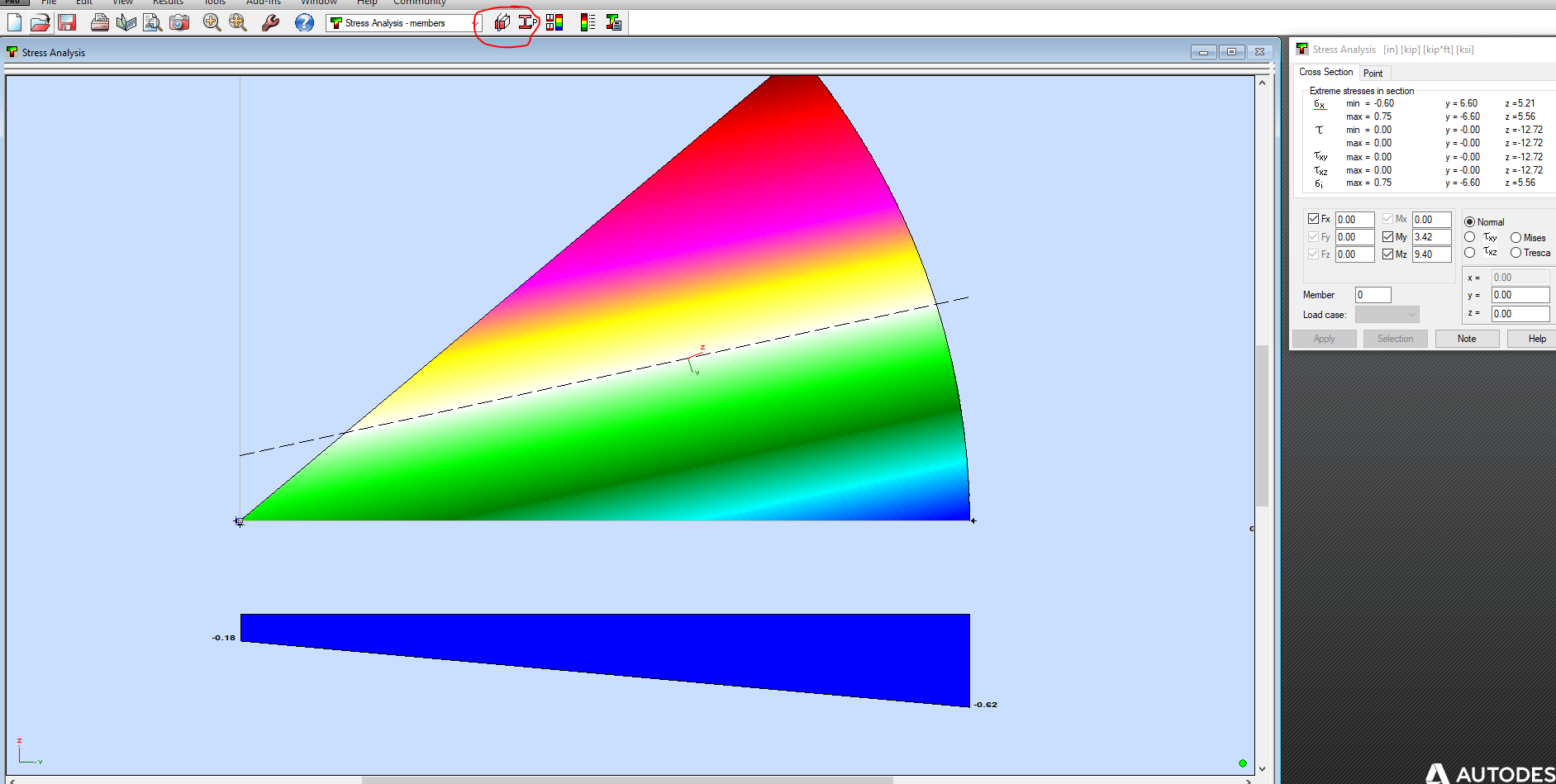
Task: Enable the Mises stress radio button
Action: (1516, 237)
